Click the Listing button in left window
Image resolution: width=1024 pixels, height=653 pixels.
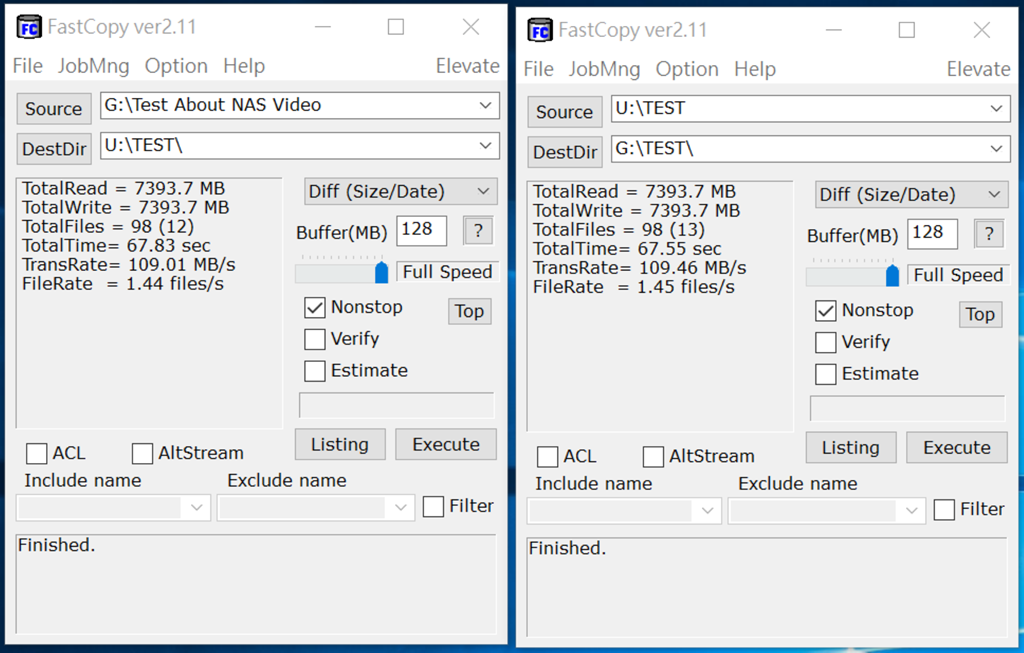click(340, 445)
